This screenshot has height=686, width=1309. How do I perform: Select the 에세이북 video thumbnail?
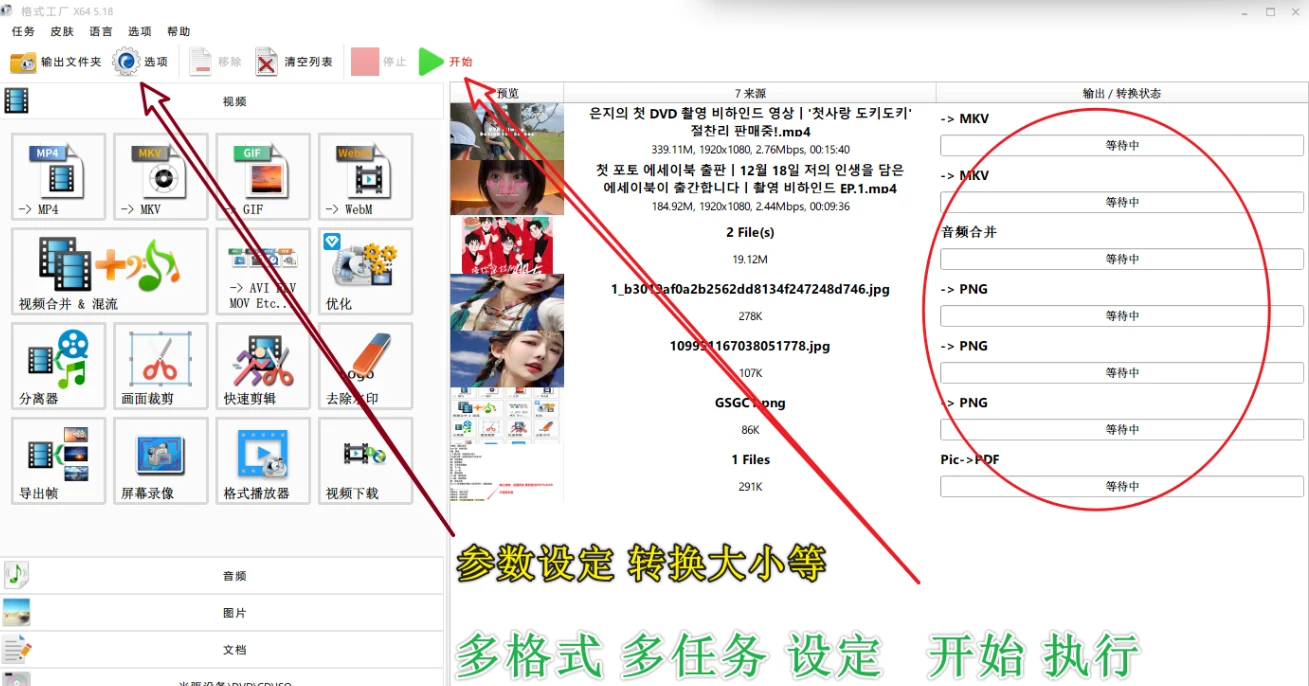pyautogui.click(x=507, y=188)
